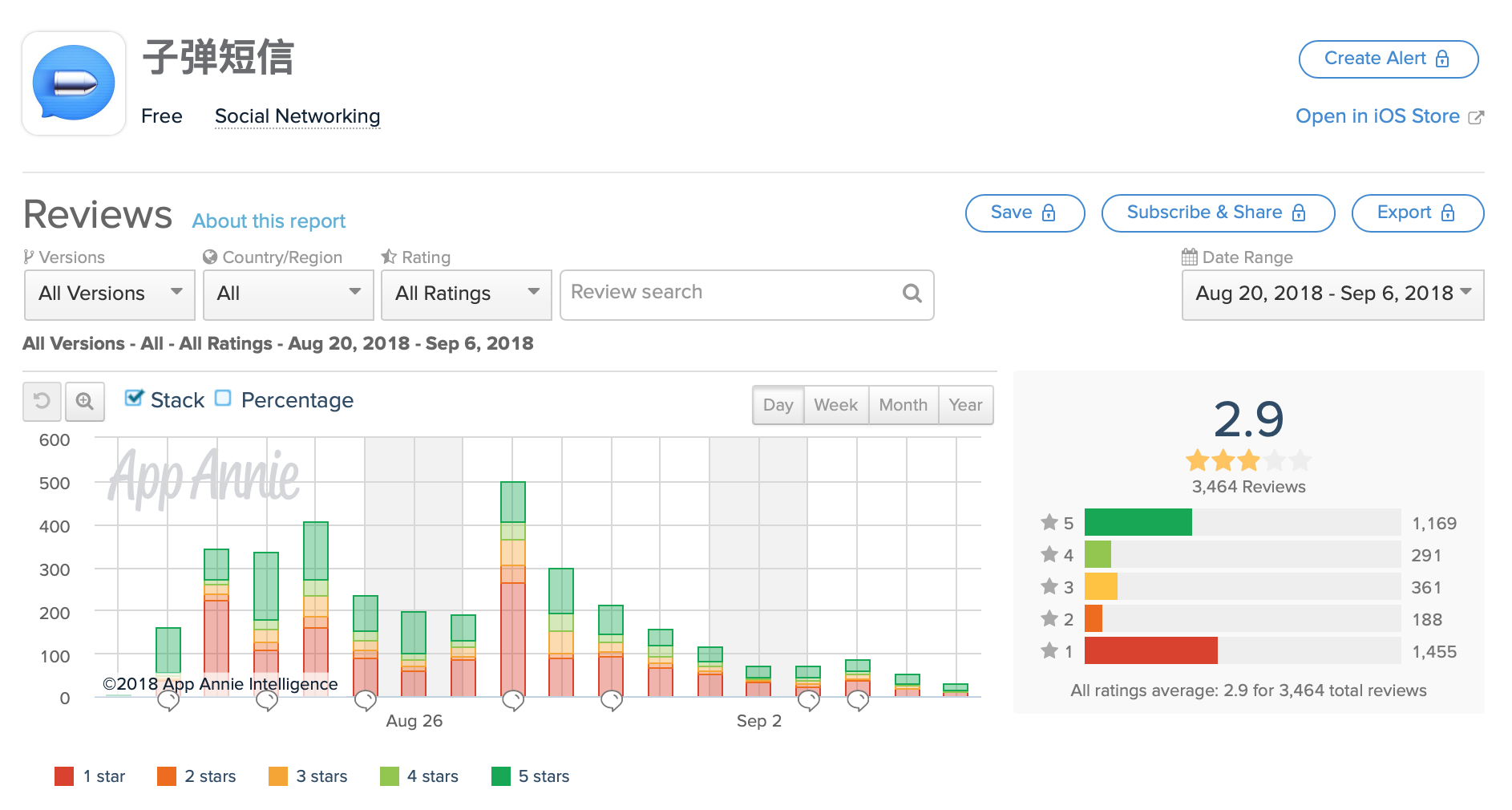The width and height of the screenshot is (1512, 810).
Task: Click the star icon beside Rating label
Action: click(389, 257)
